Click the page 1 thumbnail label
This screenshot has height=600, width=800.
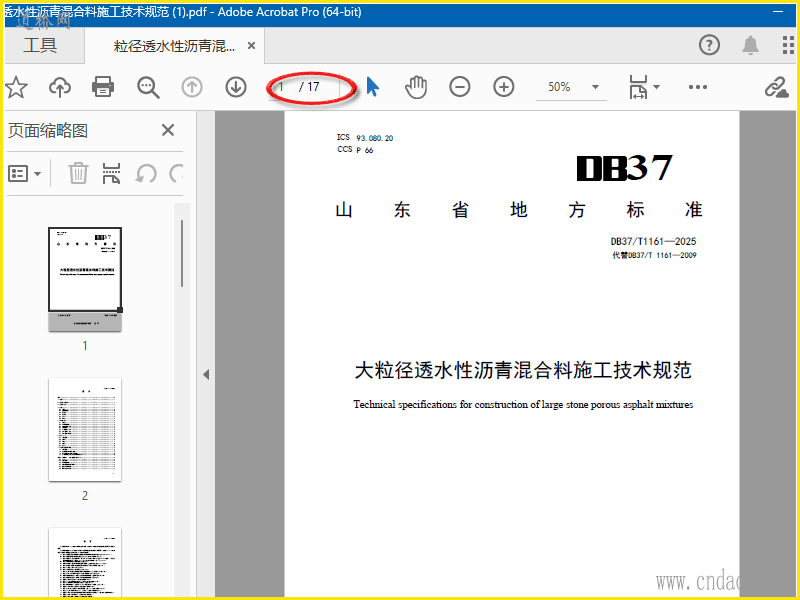click(x=85, y=345)
